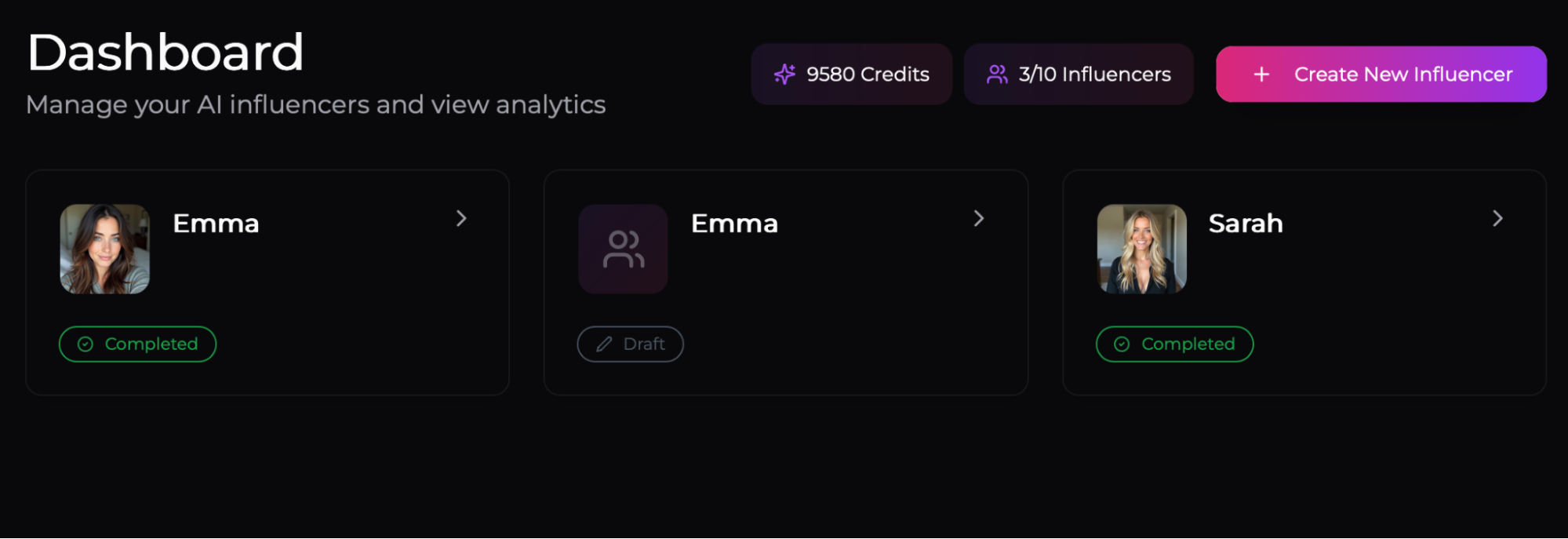
Task: Select Sarah's blonde portrait thumbnail
Action: tap(1141, 249)
